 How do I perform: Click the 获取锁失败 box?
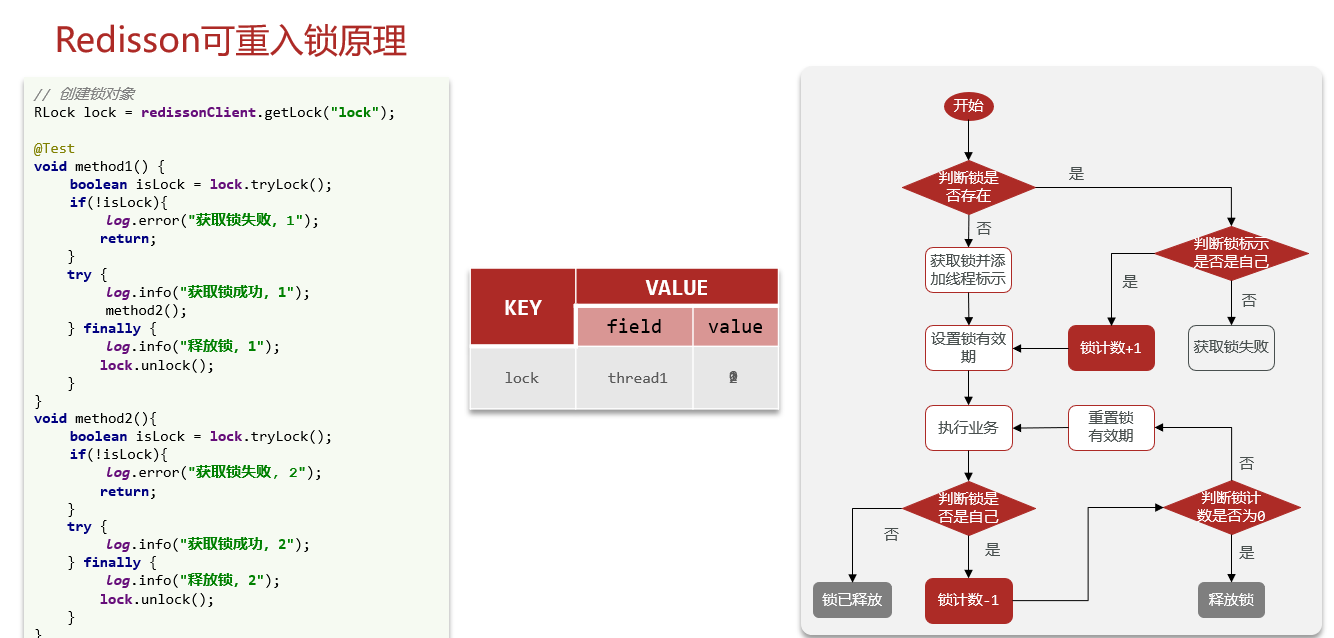tap(1231, 348)
